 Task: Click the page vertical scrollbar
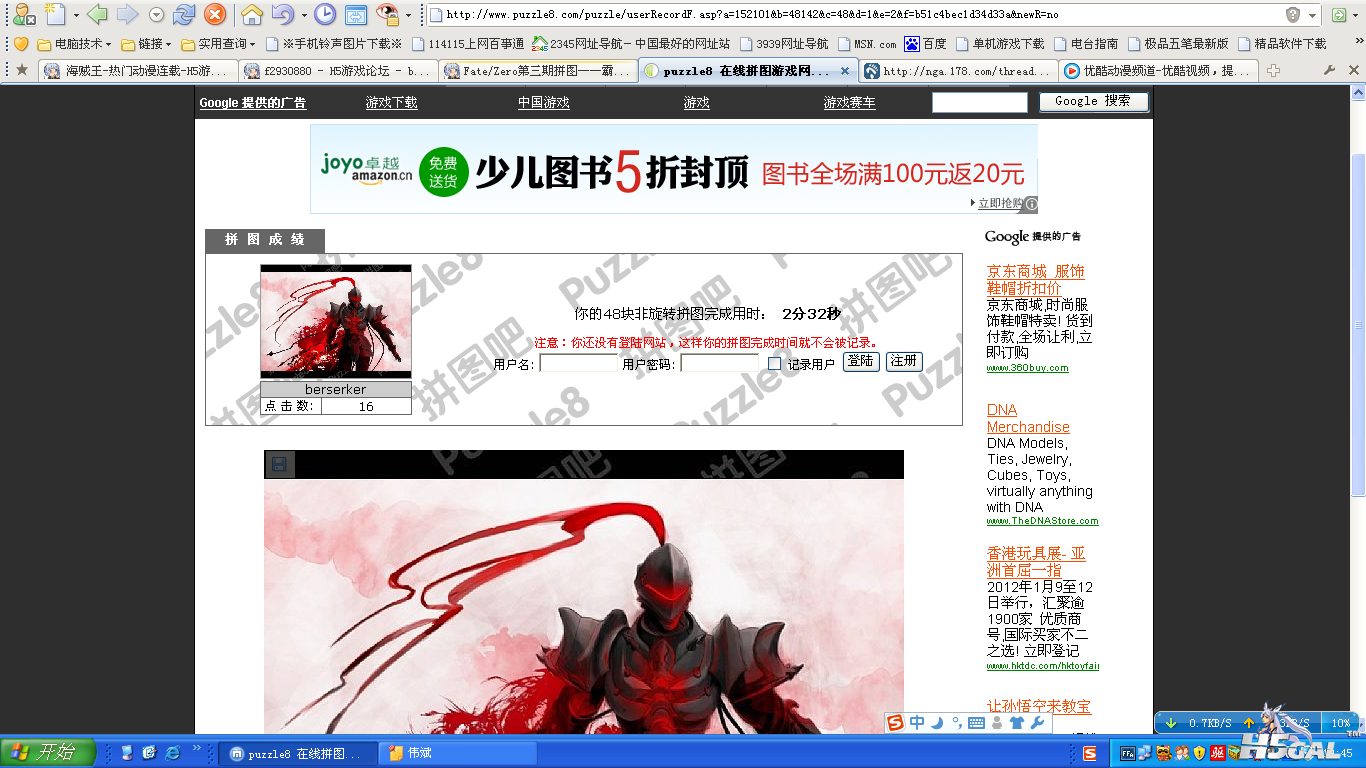click(1358, 327)
